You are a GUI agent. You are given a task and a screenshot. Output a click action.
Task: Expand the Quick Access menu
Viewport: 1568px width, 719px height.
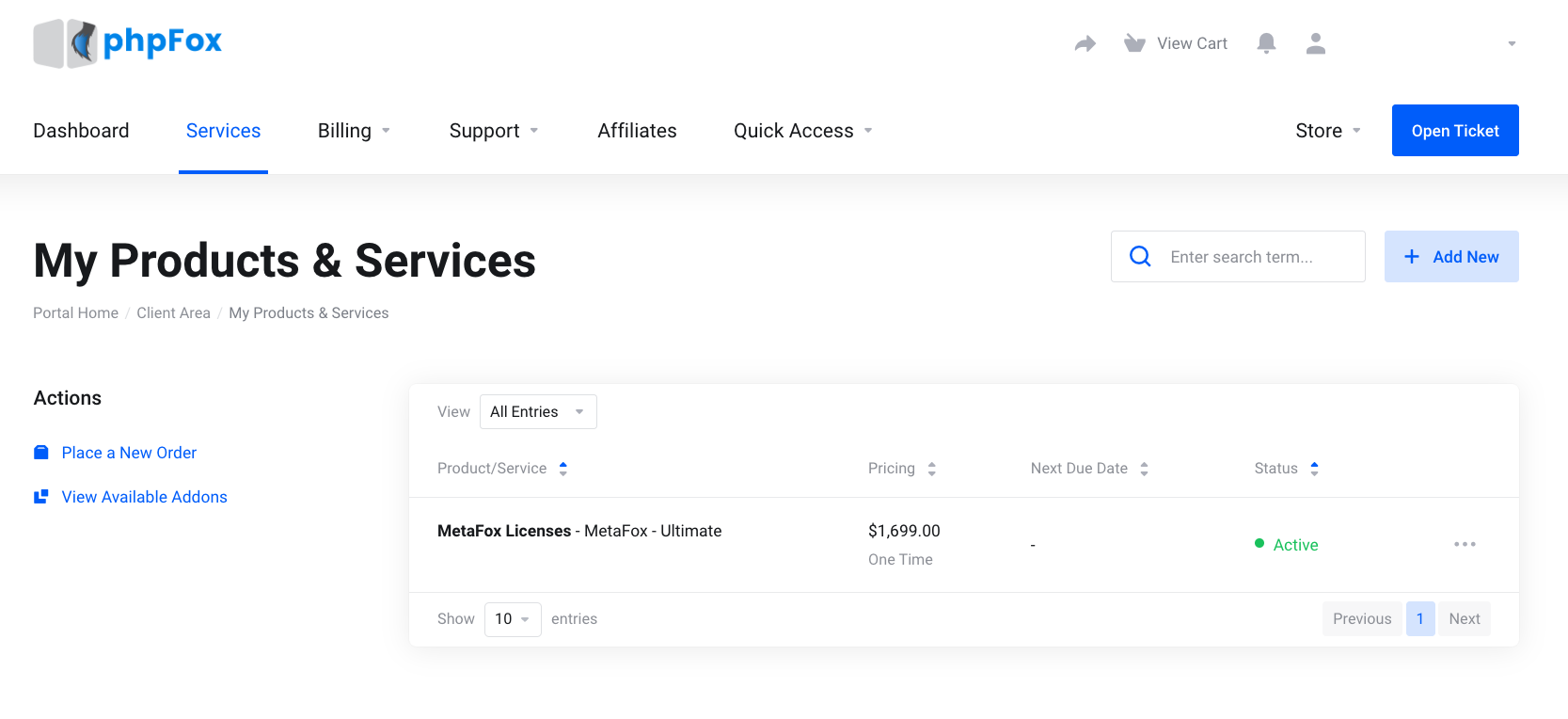[x=804, y=131]
